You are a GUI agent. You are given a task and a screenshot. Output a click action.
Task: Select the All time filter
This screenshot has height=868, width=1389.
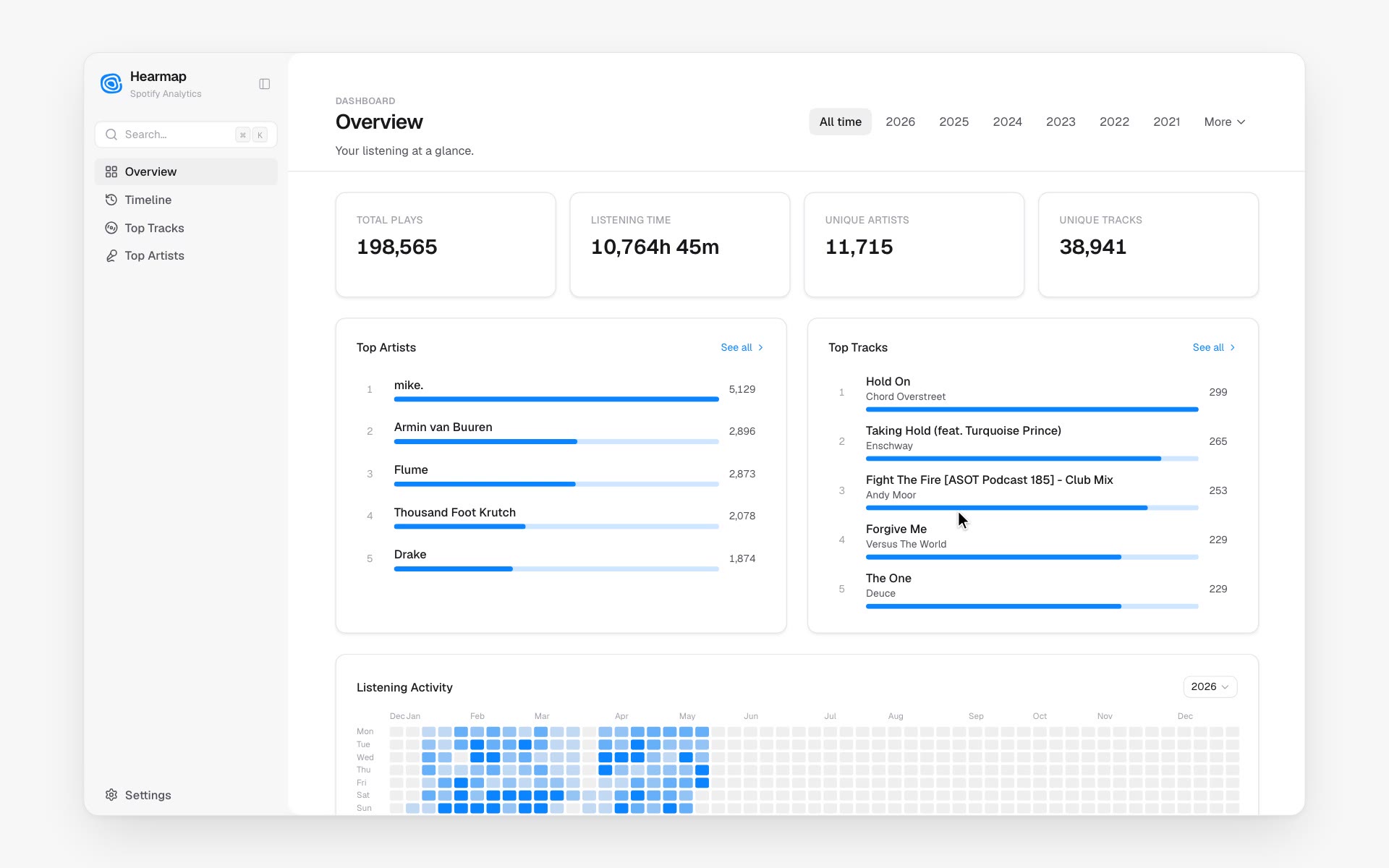[x=840, y=122]
